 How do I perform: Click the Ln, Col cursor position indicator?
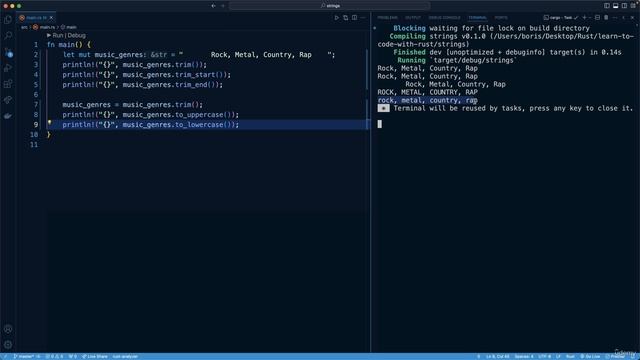498,356
